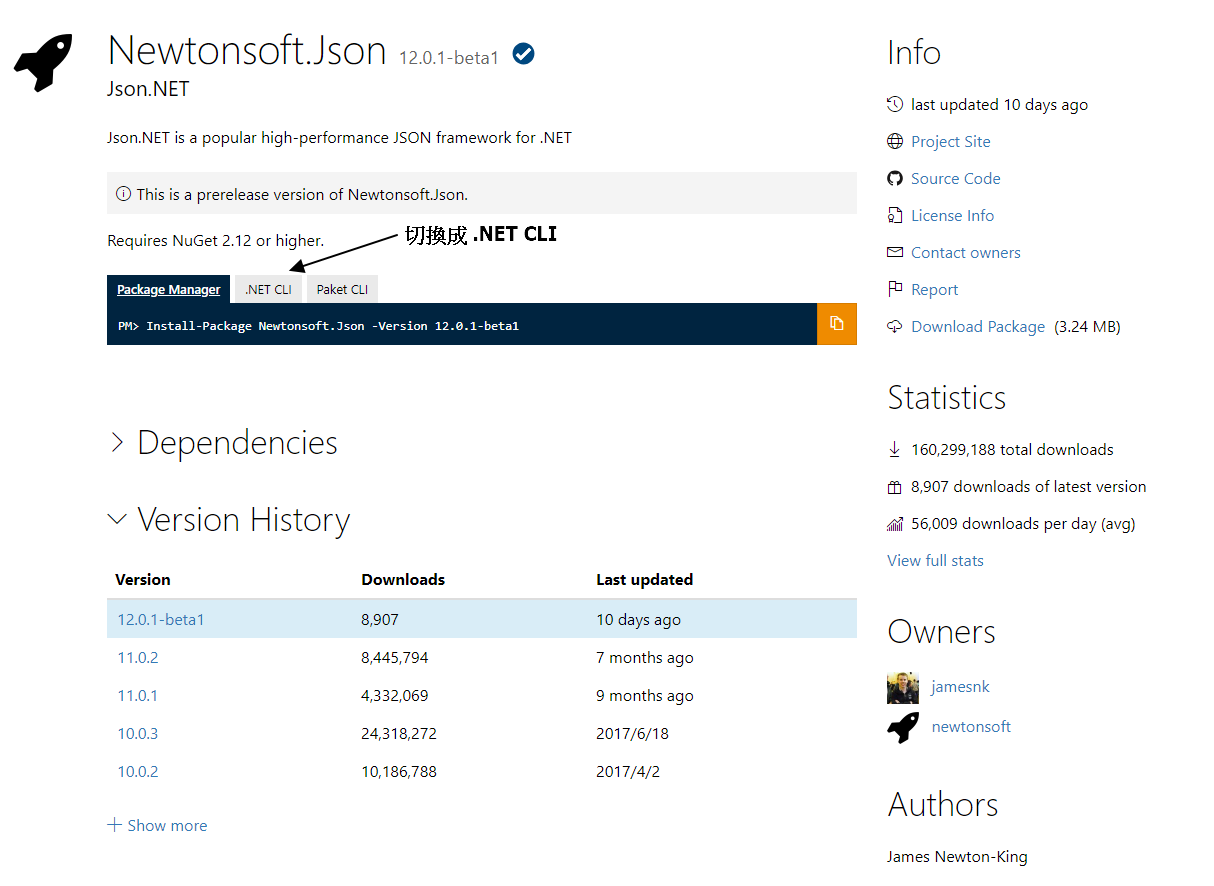Viewport: 1214px width, 886px height.
Task: Switch to the .NET CLI tab
Action: [x=269, y=289]
